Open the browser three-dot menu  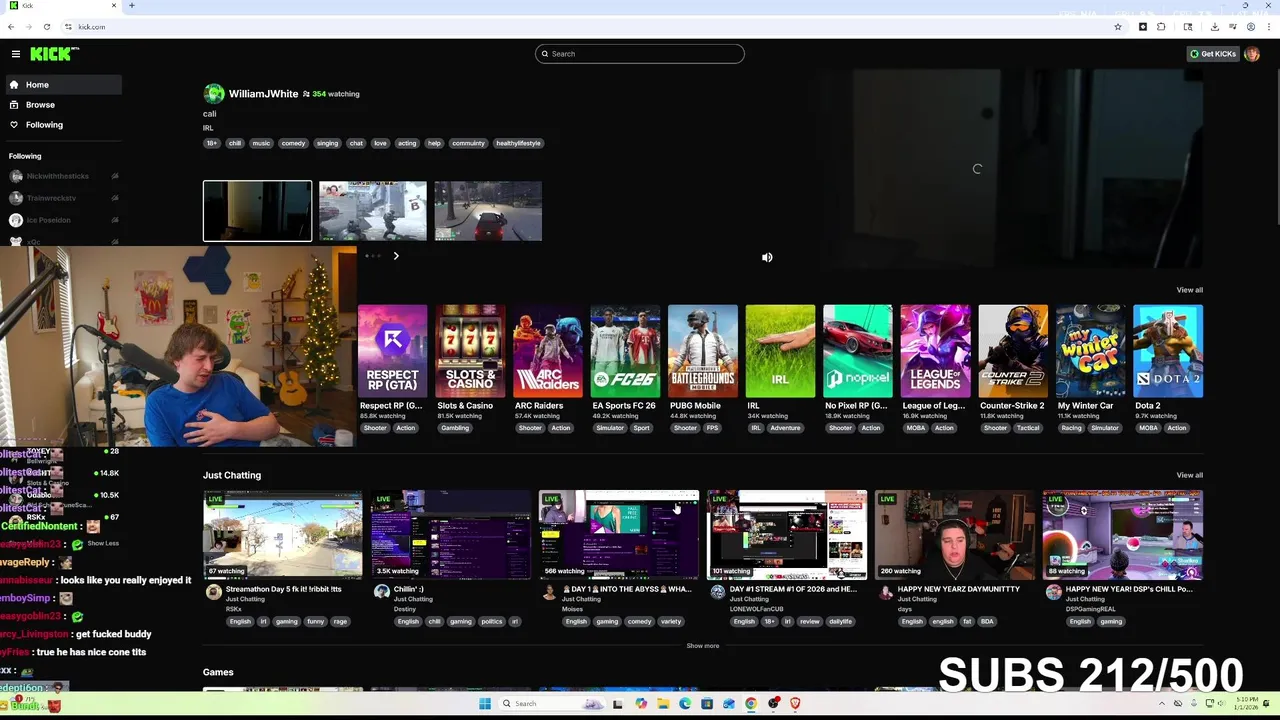pos(1267,27)
